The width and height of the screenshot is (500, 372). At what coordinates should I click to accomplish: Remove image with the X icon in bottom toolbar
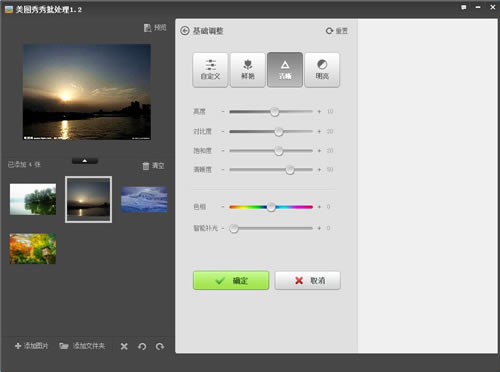[124, 347]
